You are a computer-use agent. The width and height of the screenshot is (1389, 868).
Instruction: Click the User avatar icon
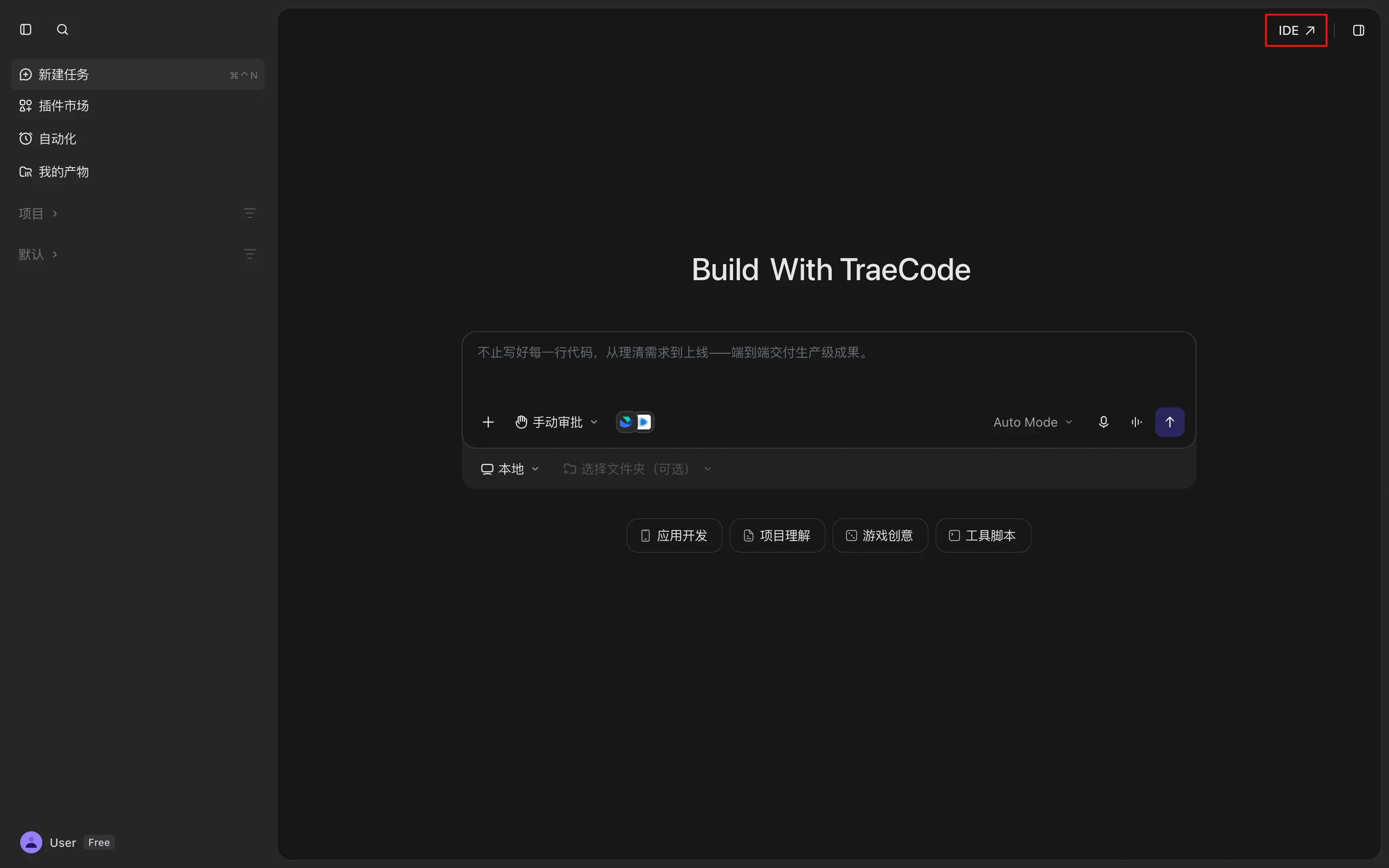point(31,842)
